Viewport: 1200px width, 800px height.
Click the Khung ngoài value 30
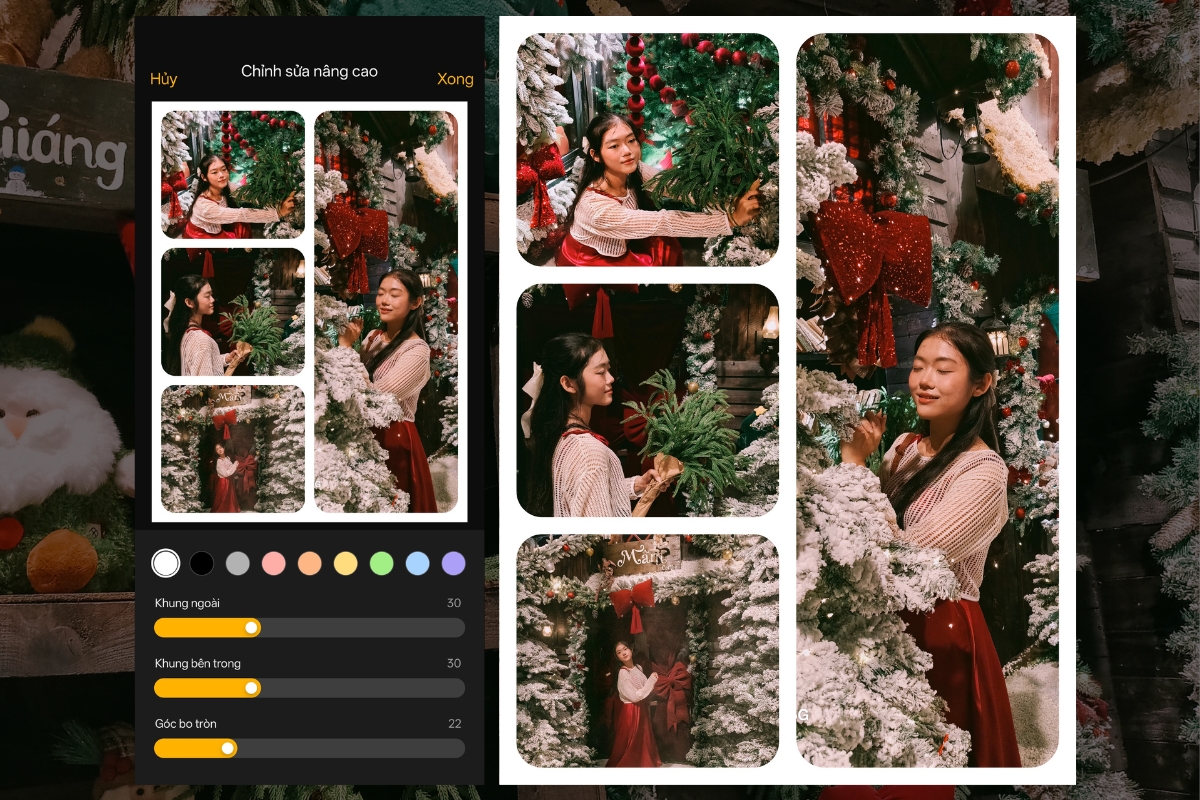[x=454, y=603]
